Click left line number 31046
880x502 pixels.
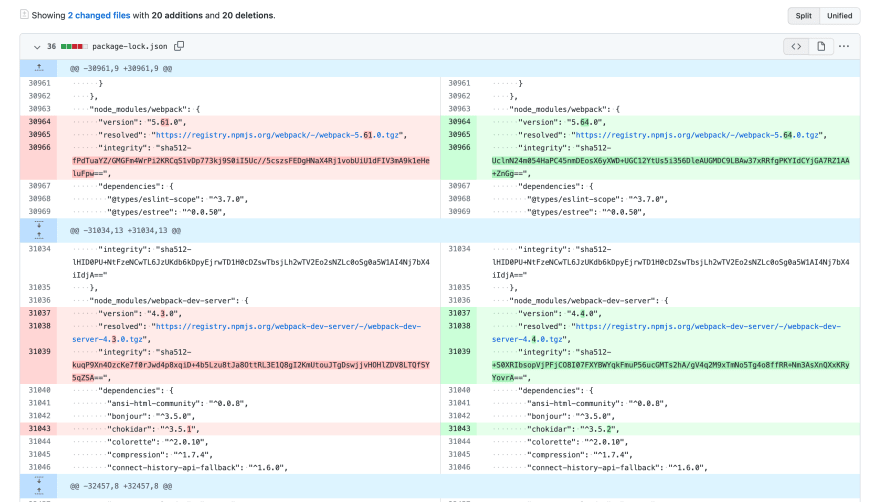coord(39,467)
